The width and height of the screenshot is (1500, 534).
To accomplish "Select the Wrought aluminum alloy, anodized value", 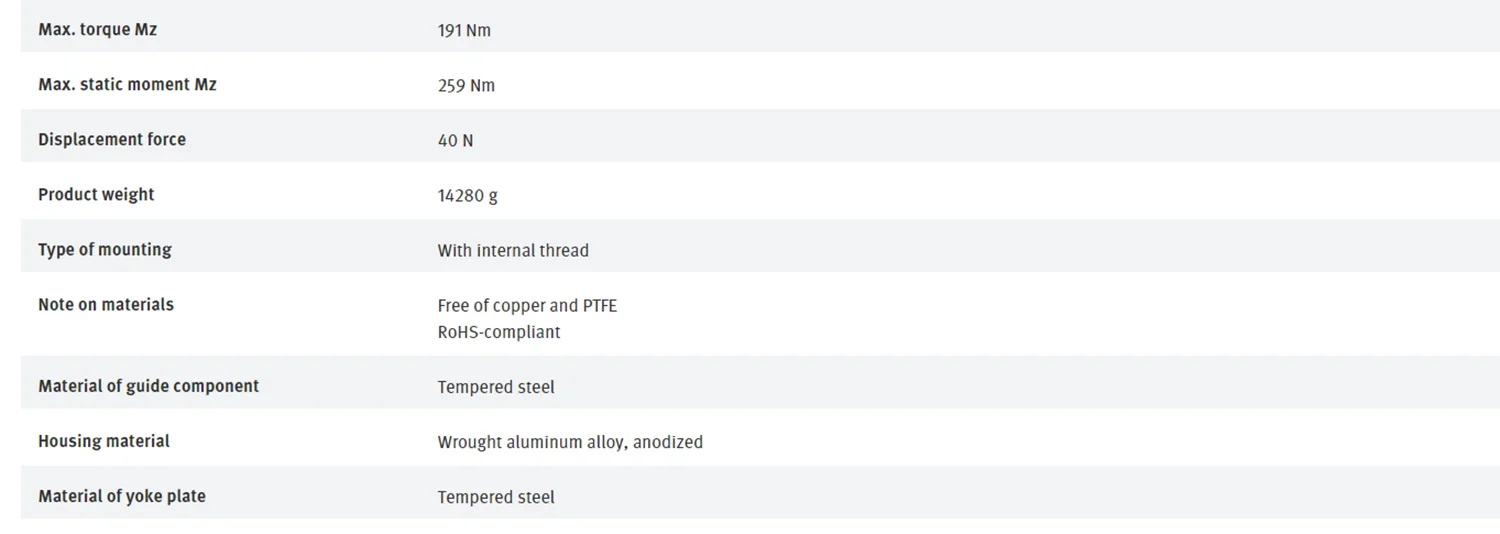I will 570,442.
